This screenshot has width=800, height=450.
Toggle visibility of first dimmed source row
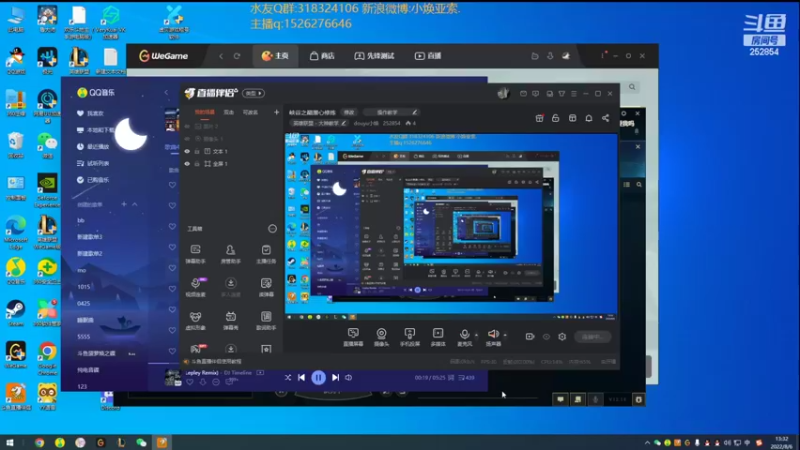click(x=187, y=126)
